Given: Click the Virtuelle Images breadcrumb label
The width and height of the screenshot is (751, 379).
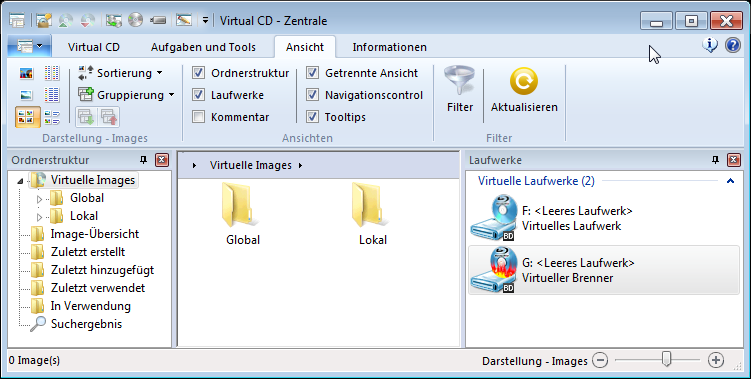Looking at the screenshot, I should [x=250, y=165].
